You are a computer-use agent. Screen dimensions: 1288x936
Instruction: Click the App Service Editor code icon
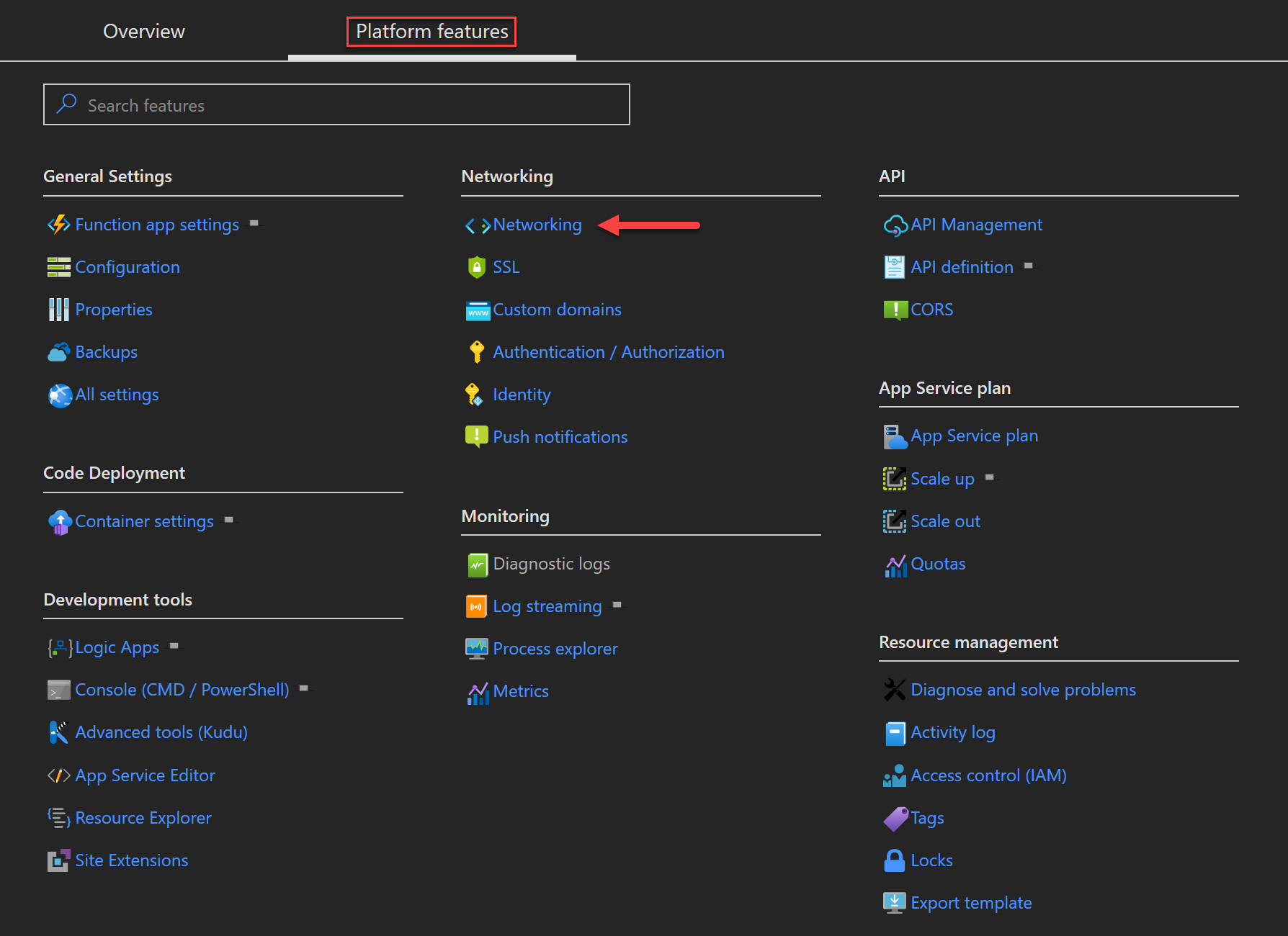(59, 775)
